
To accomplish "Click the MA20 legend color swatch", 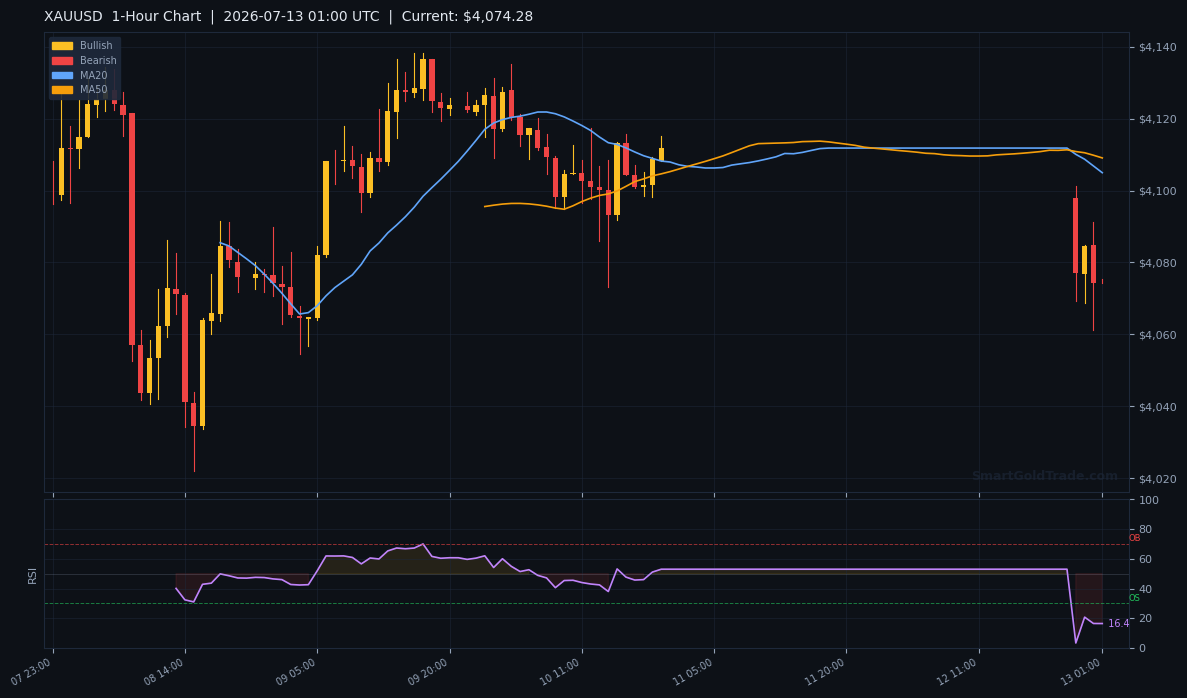I will point(62,75).
